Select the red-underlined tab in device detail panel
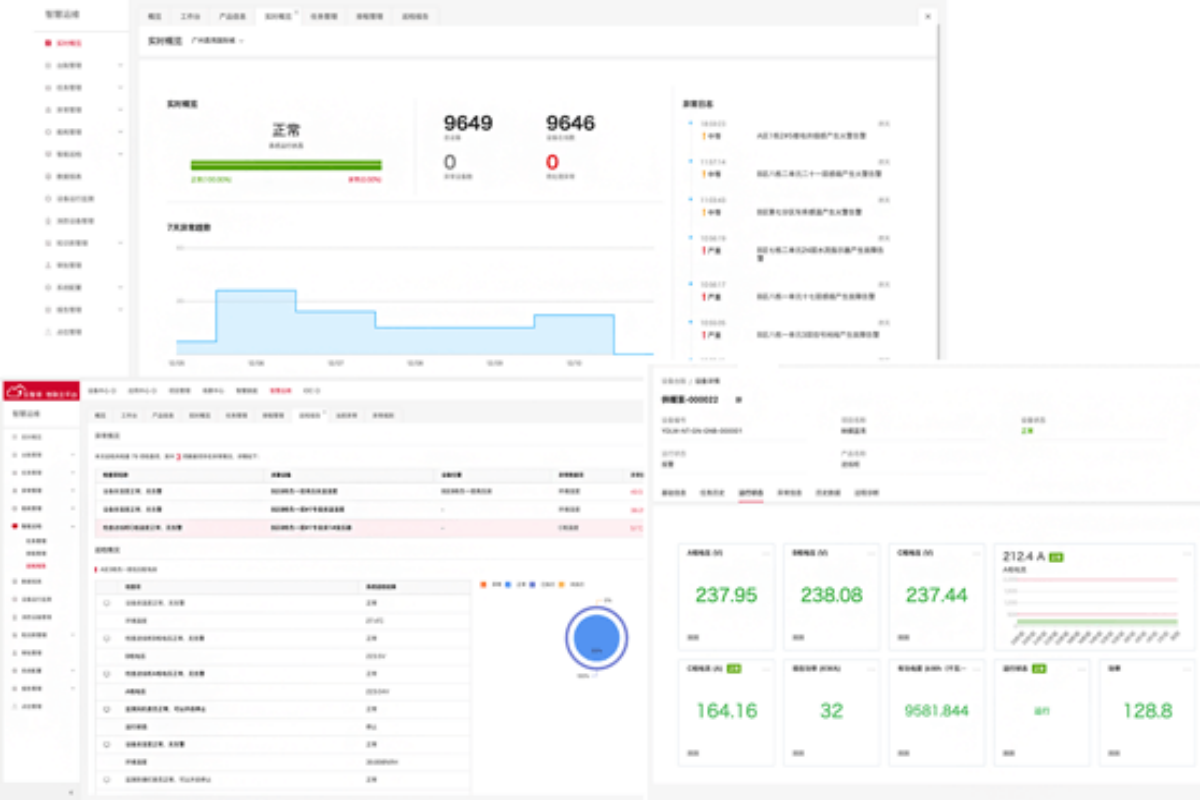 pyautogui.click(x=750, y=493)
